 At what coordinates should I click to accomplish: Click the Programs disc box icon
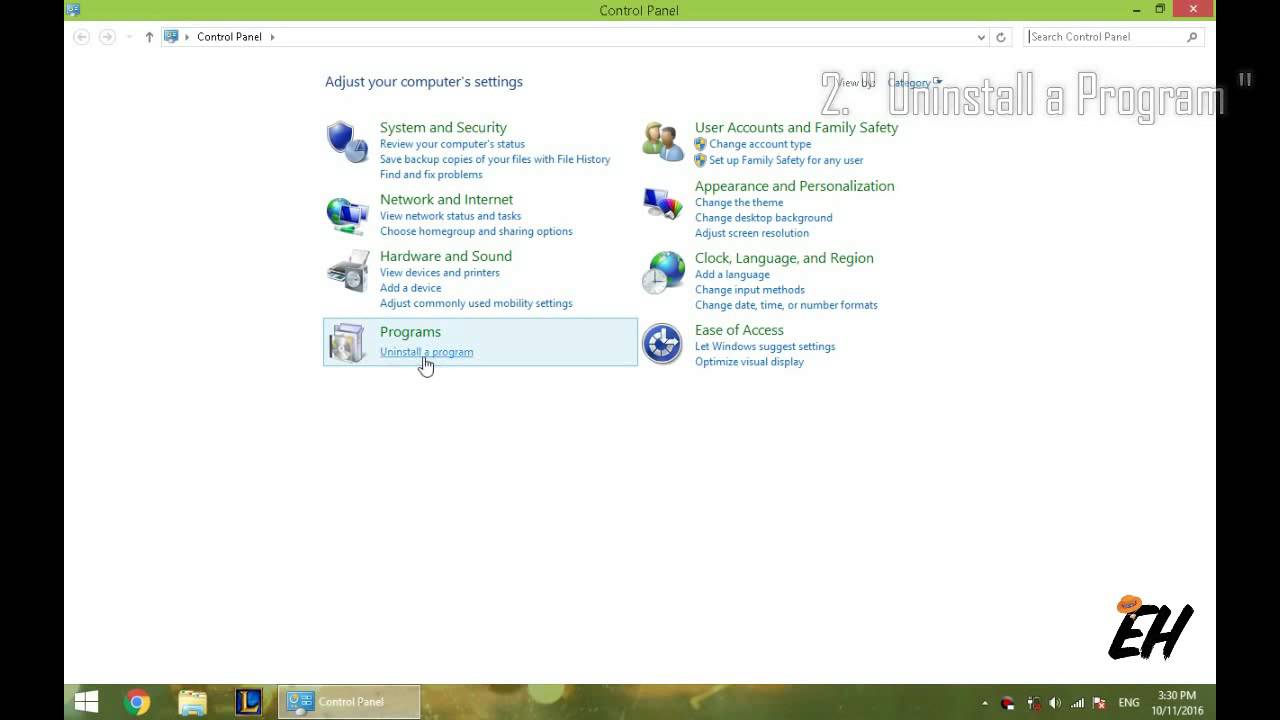coord(347,342)
